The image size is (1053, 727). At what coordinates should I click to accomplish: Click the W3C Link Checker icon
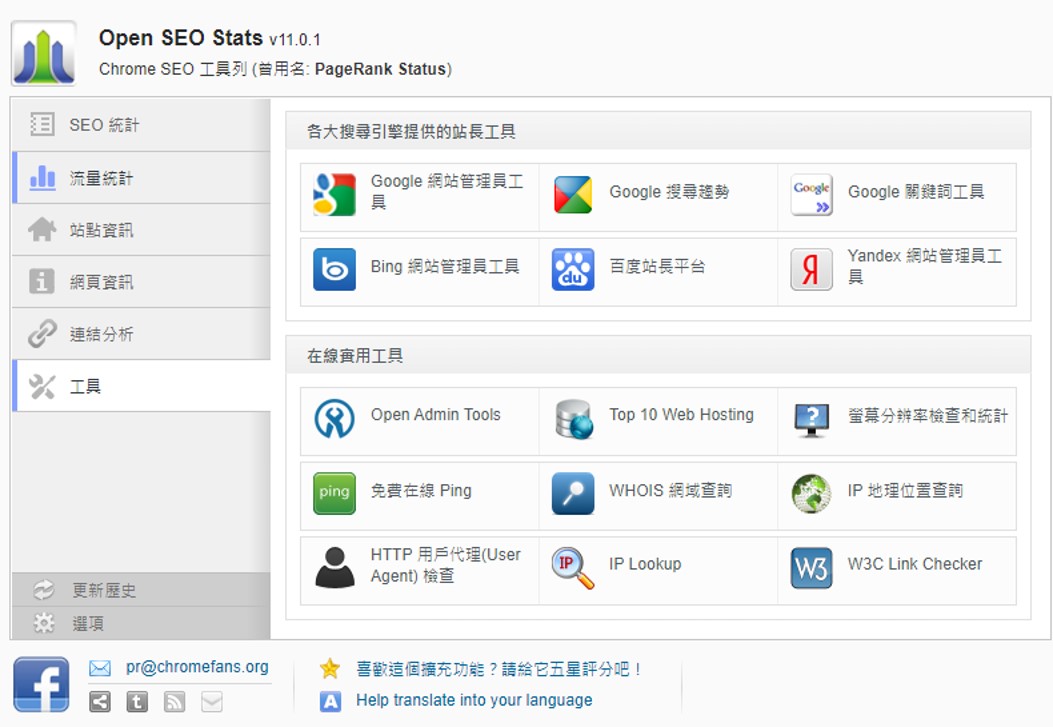811,568
